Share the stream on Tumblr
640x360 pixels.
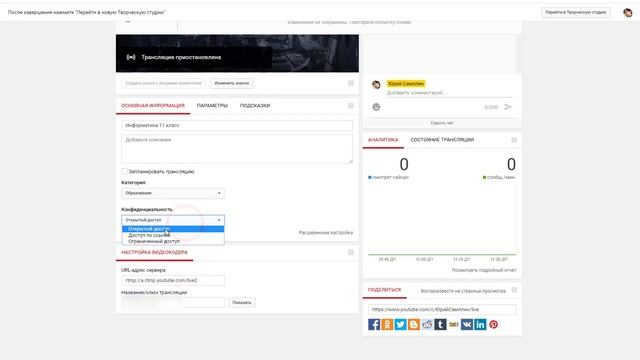pyautogui.click(x=440, y=324)
